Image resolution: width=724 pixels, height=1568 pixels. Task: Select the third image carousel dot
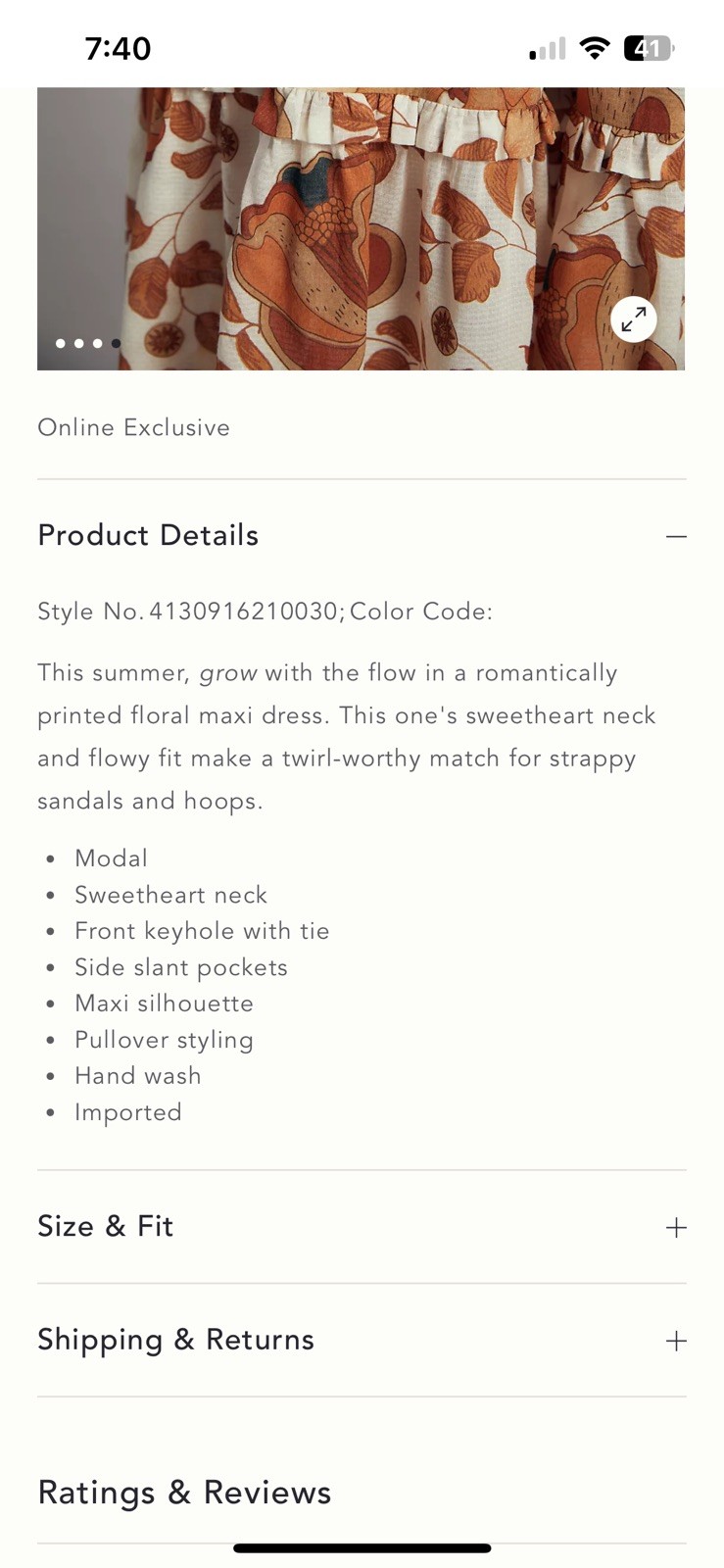[98, 343]
